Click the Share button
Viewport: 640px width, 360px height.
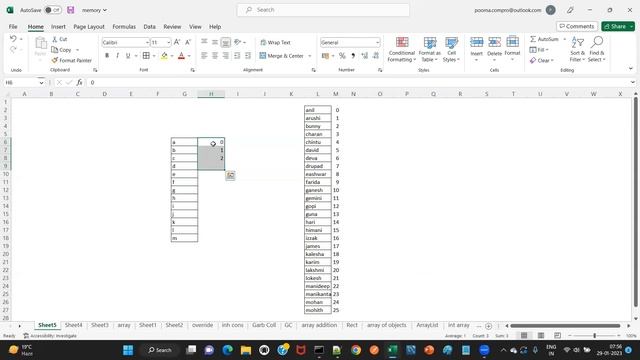coord(618,26)
